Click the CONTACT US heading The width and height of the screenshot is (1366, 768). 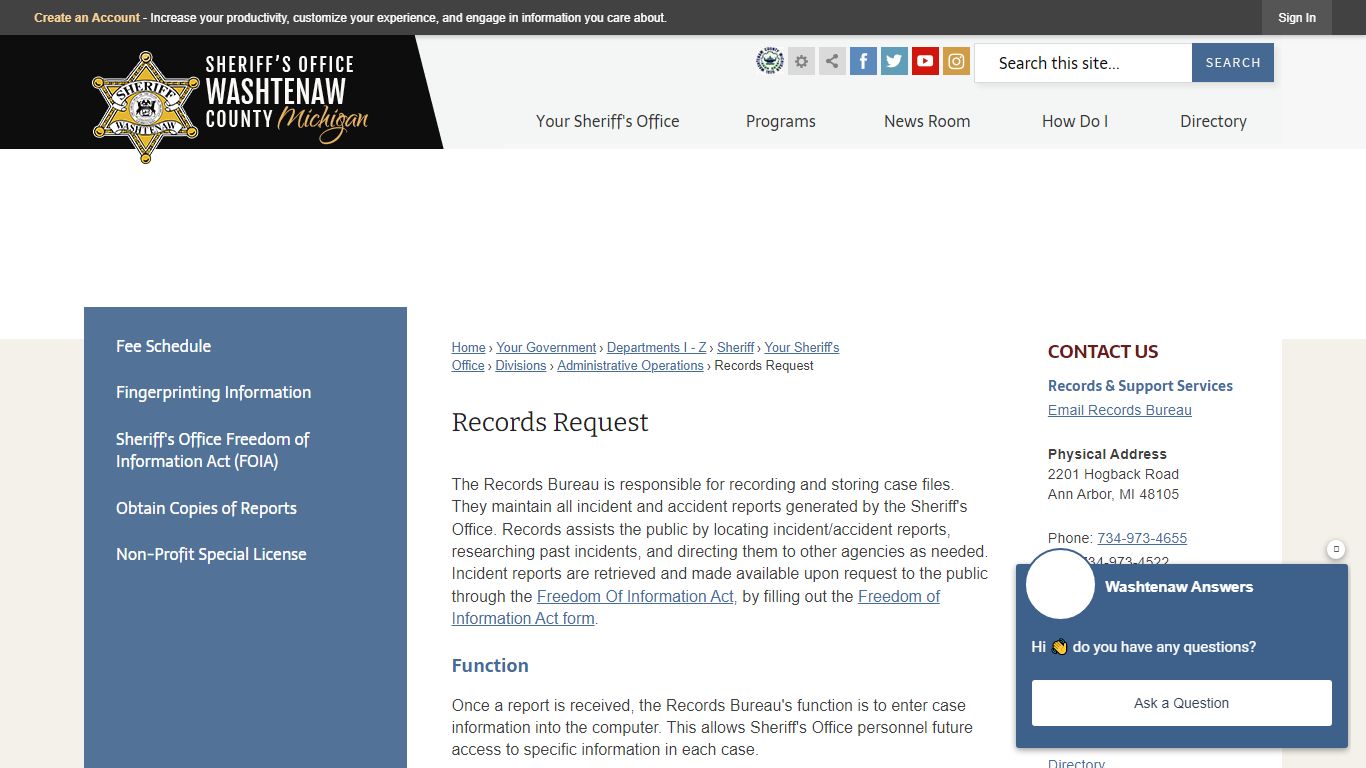point(1103,352)
